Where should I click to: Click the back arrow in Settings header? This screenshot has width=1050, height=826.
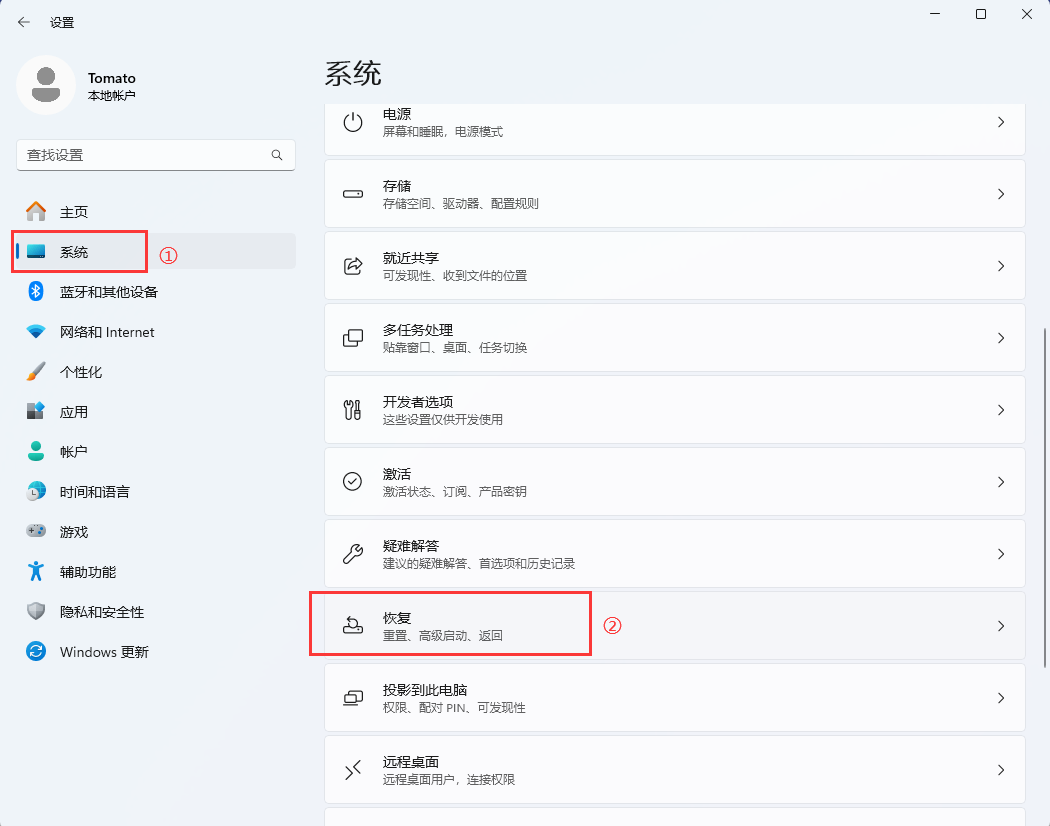tap(24, 22)
